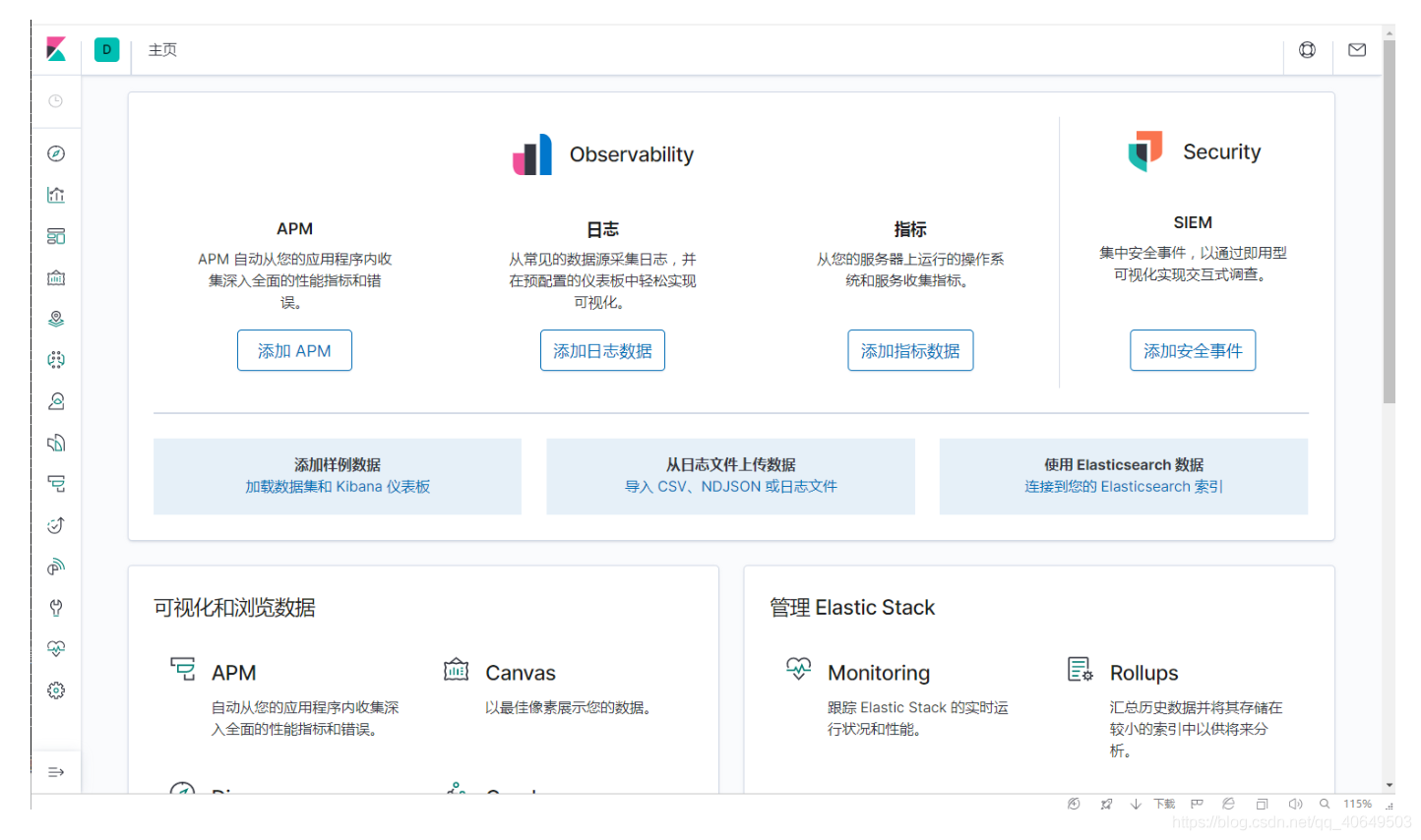The image size is (1421, 840).
Task: Open the newsfeed mail icon
Action: click(x=1357, y=50)
